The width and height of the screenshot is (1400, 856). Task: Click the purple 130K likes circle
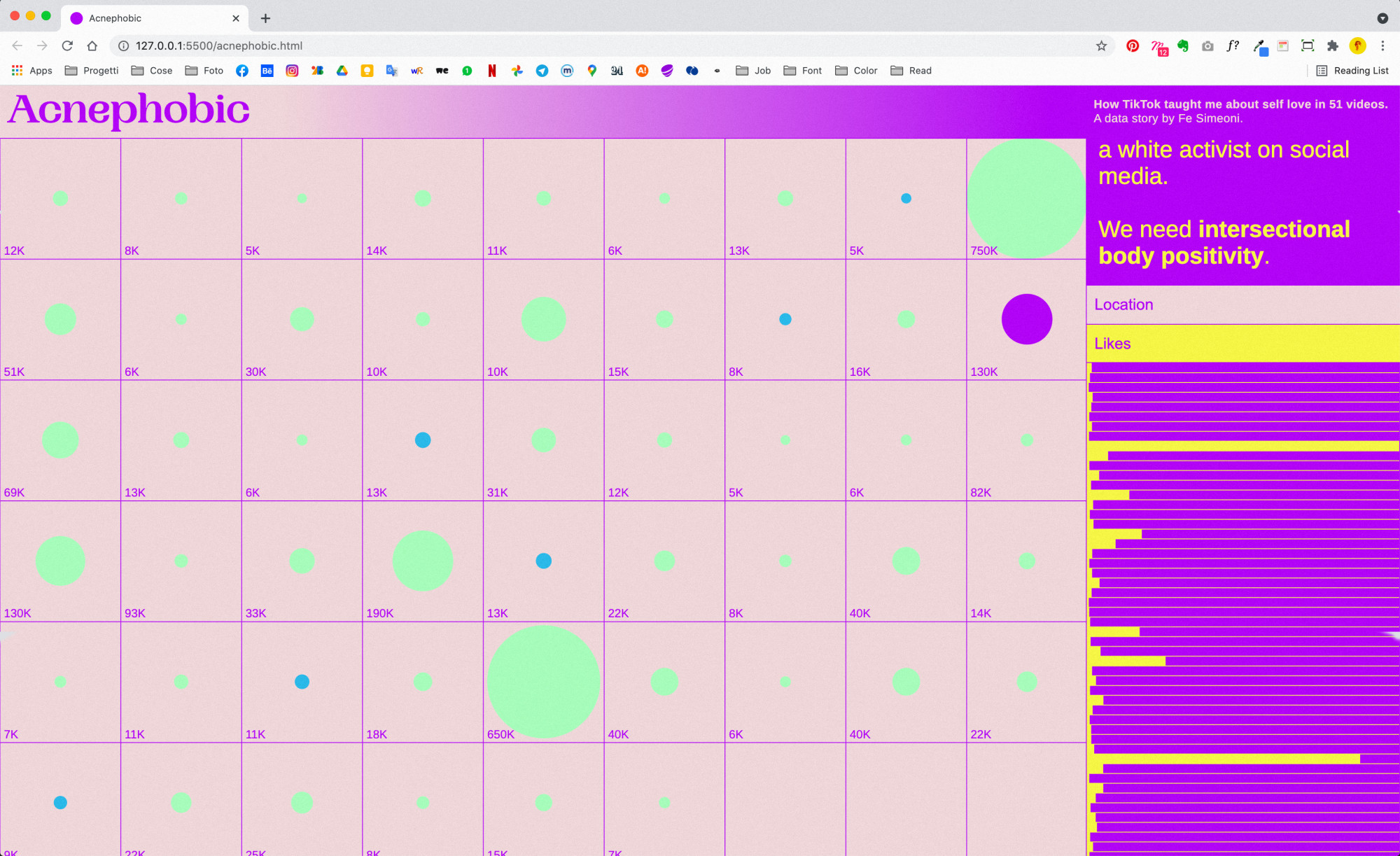[1027, 319]
